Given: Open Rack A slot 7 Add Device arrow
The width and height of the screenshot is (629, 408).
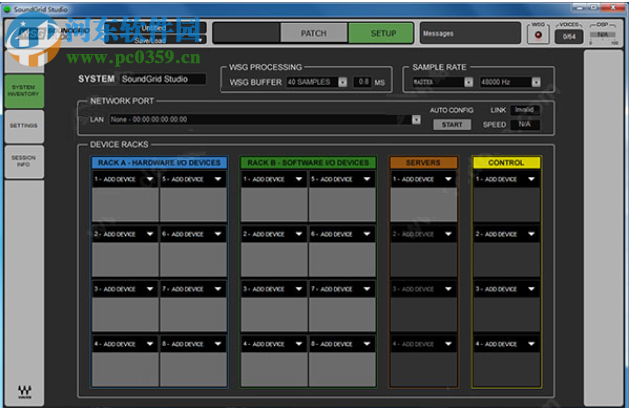Looking at the screenshot, I should point(218,289).
